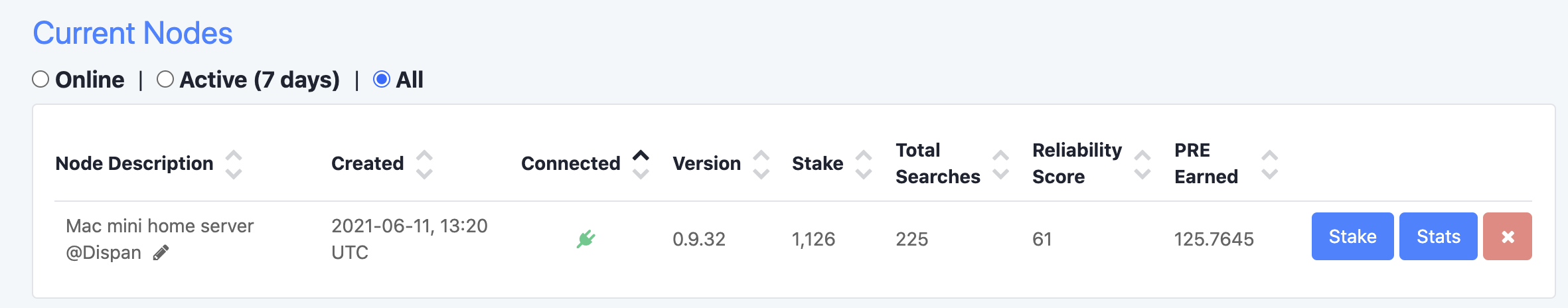Click the Node Description column header
The width and height of the screenshot is (1568, 308).
tap(135, 163)
